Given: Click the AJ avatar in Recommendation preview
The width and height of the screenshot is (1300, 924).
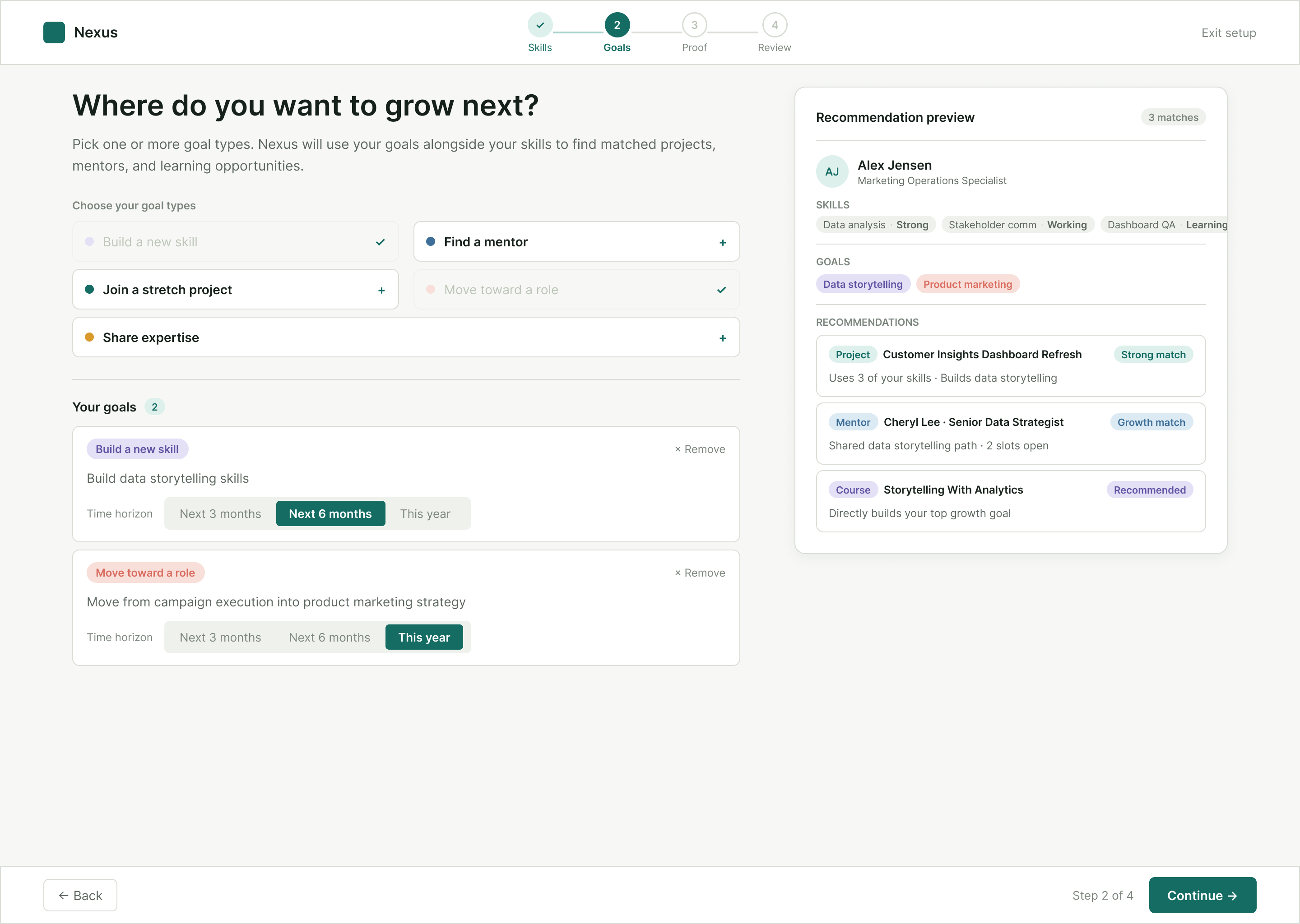Looking at the screenshot, I should coord(832,171).
